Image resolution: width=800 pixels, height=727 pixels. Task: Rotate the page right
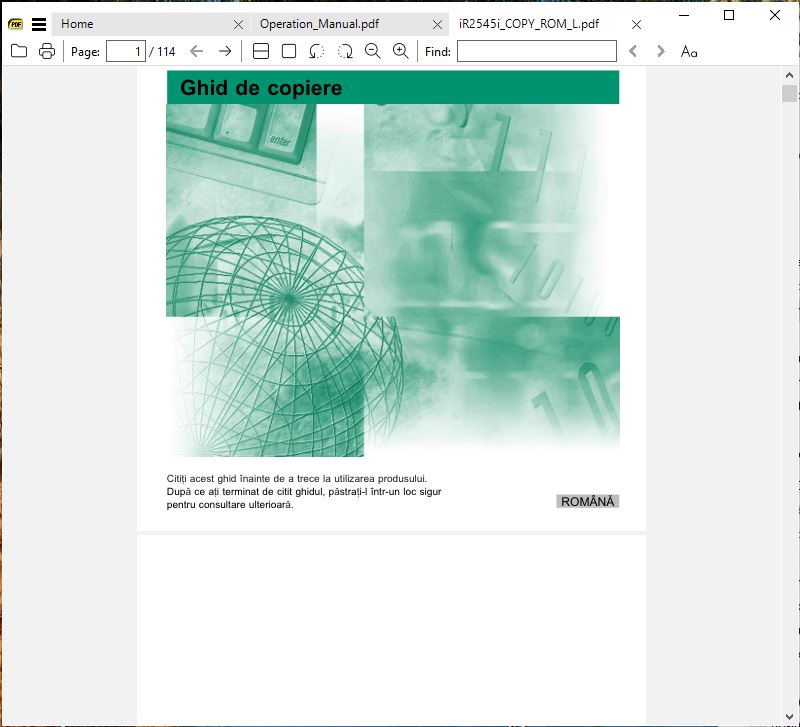[345, 52]
